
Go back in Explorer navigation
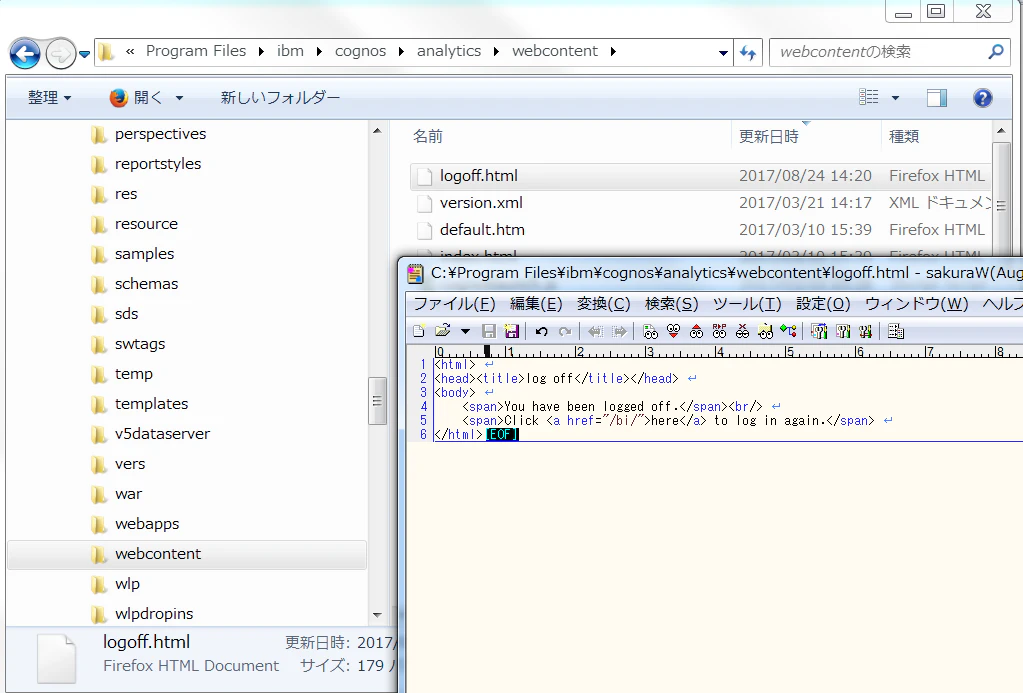tap(25, 53)
